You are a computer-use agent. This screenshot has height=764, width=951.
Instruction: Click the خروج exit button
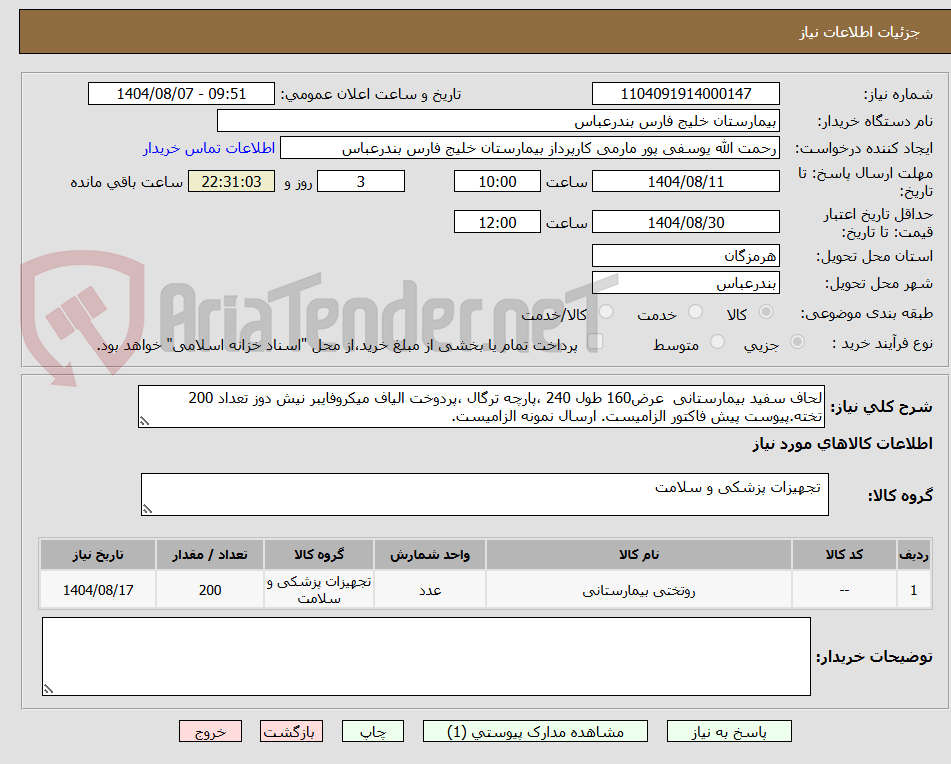point(209,731)
